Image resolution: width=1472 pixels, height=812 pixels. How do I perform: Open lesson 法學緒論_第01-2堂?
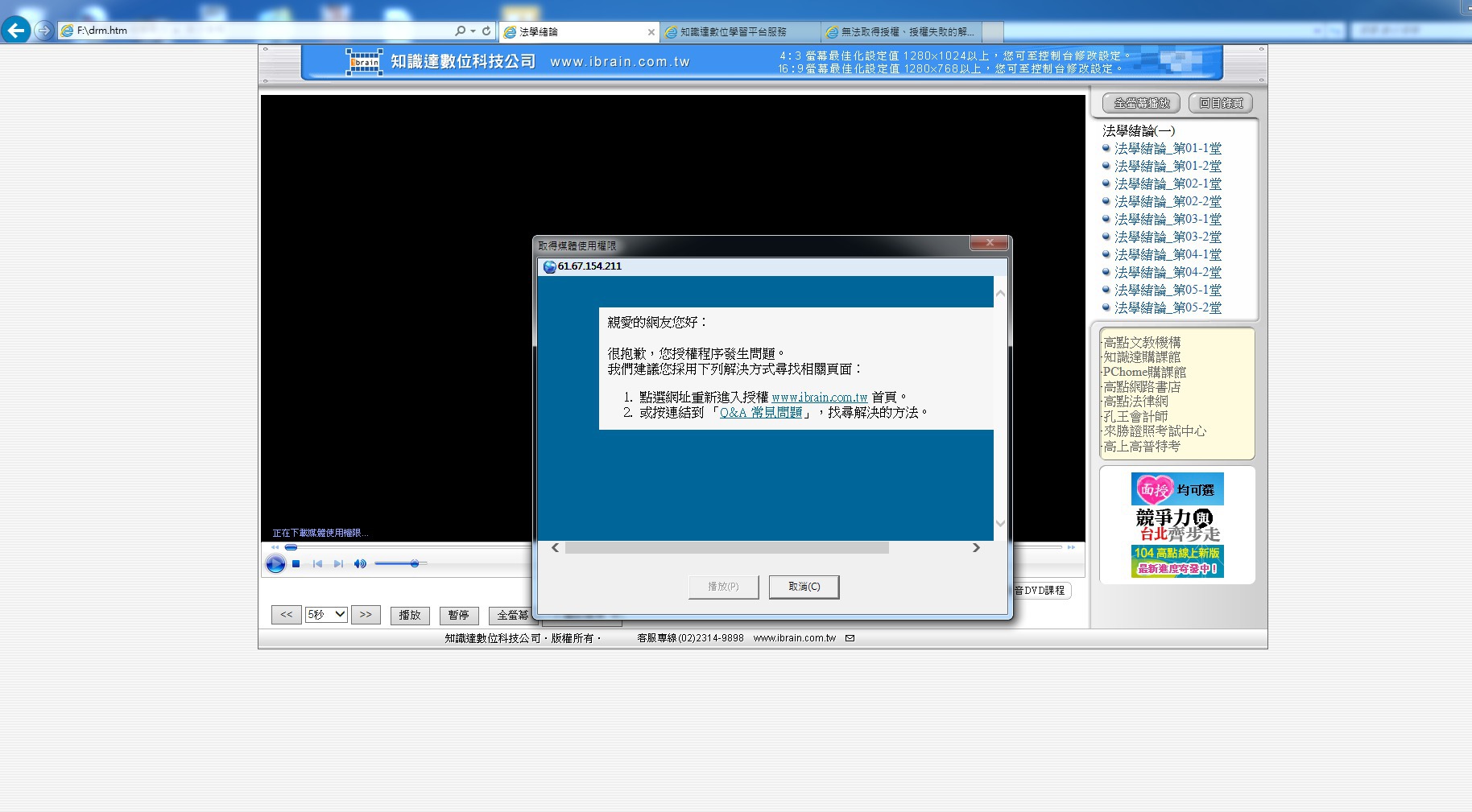click(x=1168, y=166)
